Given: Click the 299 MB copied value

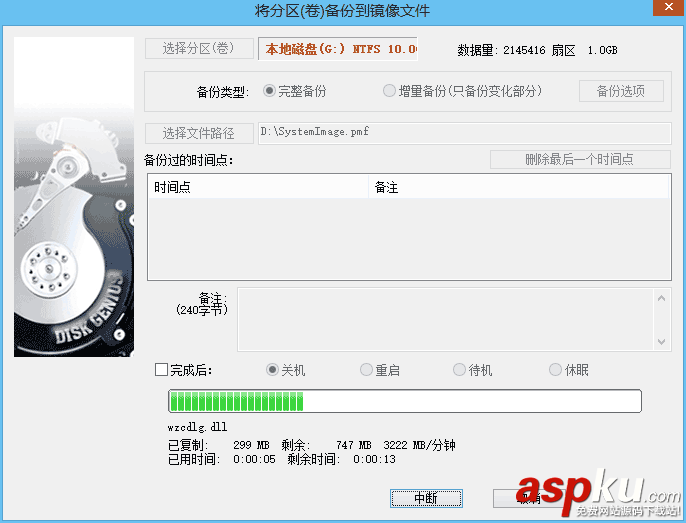Looking at the screenshot, I should (251, 445).
